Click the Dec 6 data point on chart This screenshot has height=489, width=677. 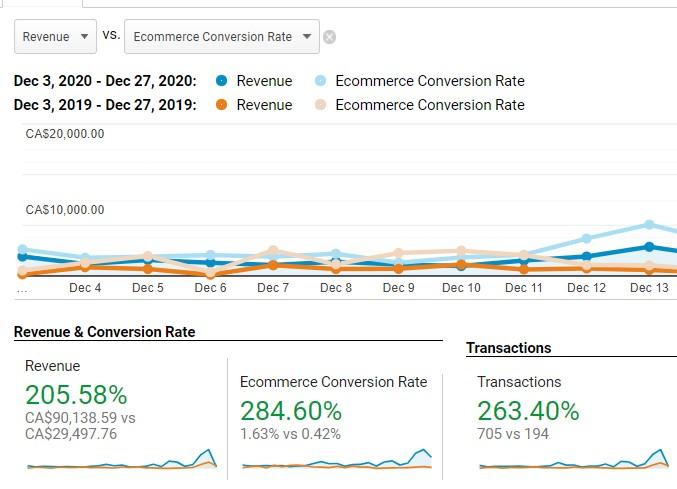tap(210, 256)
